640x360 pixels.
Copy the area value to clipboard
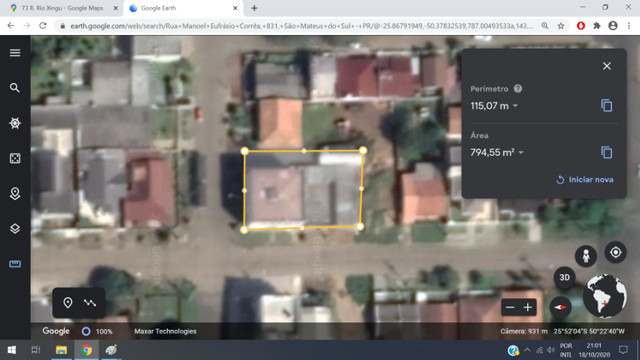coord(607,153)
